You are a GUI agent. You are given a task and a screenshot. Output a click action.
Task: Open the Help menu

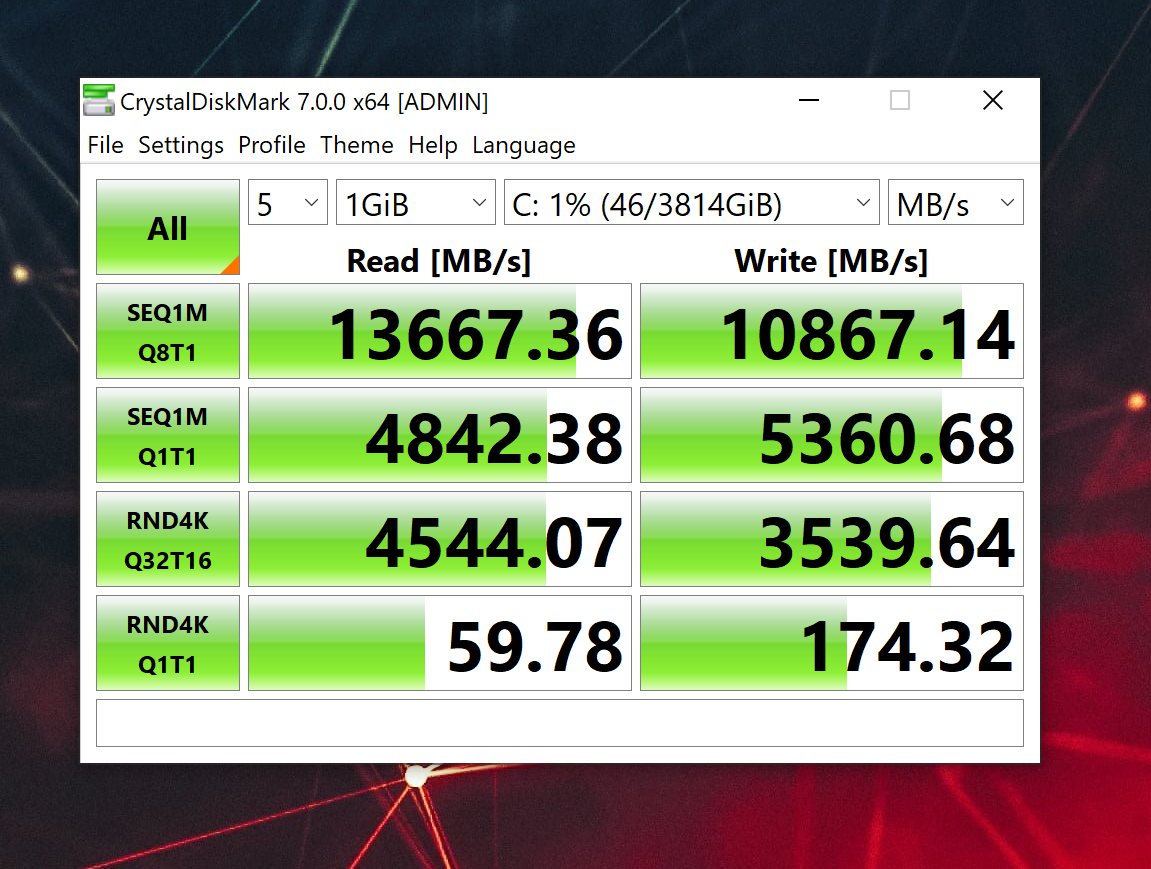tap(432, 145)
